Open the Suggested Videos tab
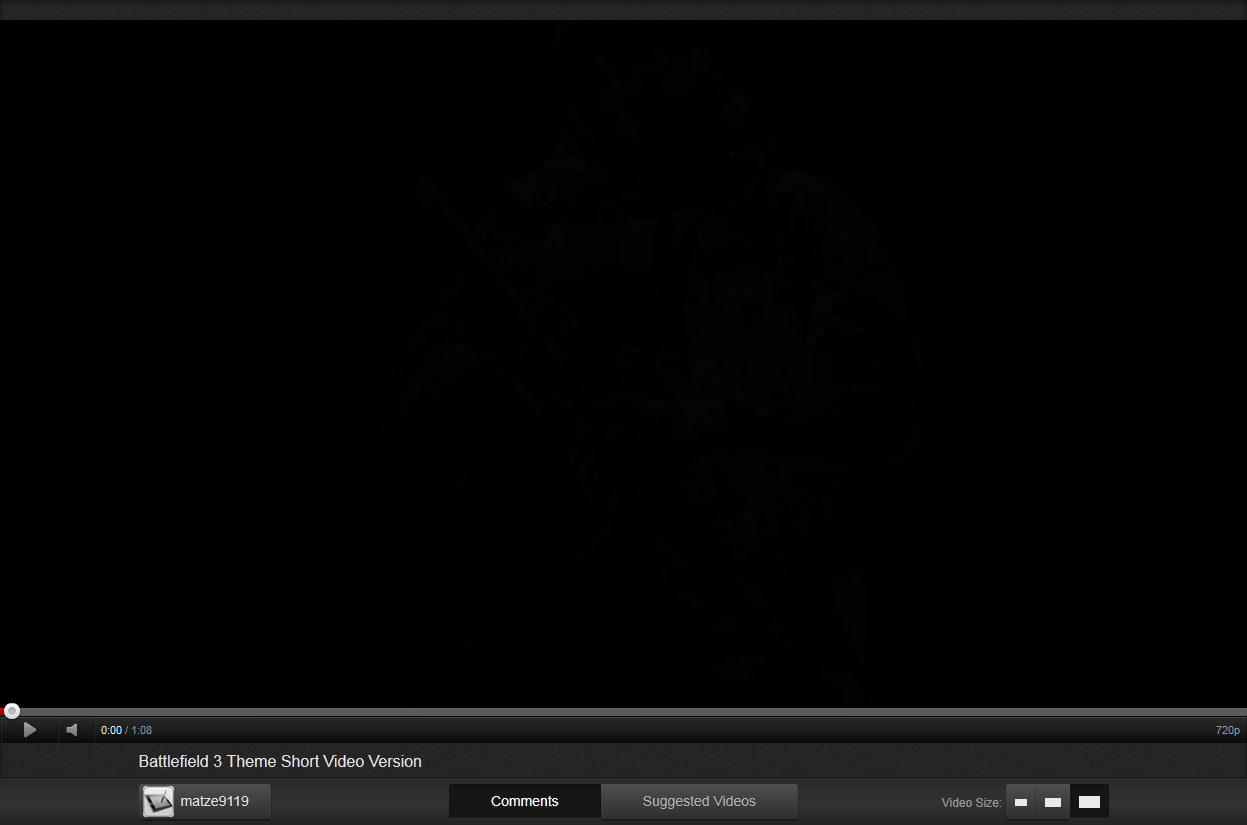This screenshot has height=825, width=1247. 698,801
